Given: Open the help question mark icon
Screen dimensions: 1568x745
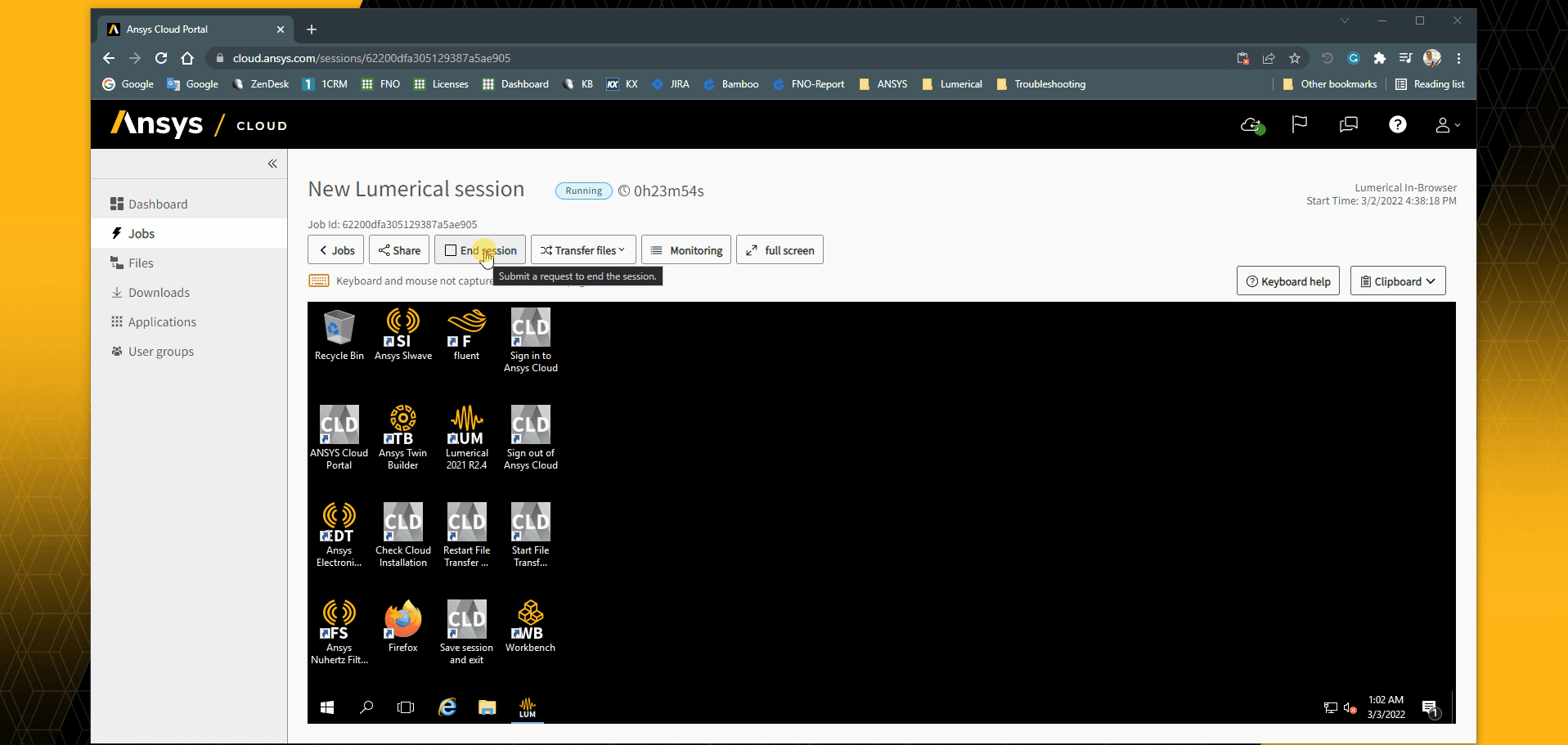Looking at the screenshot, I should tap(1398, 124).
